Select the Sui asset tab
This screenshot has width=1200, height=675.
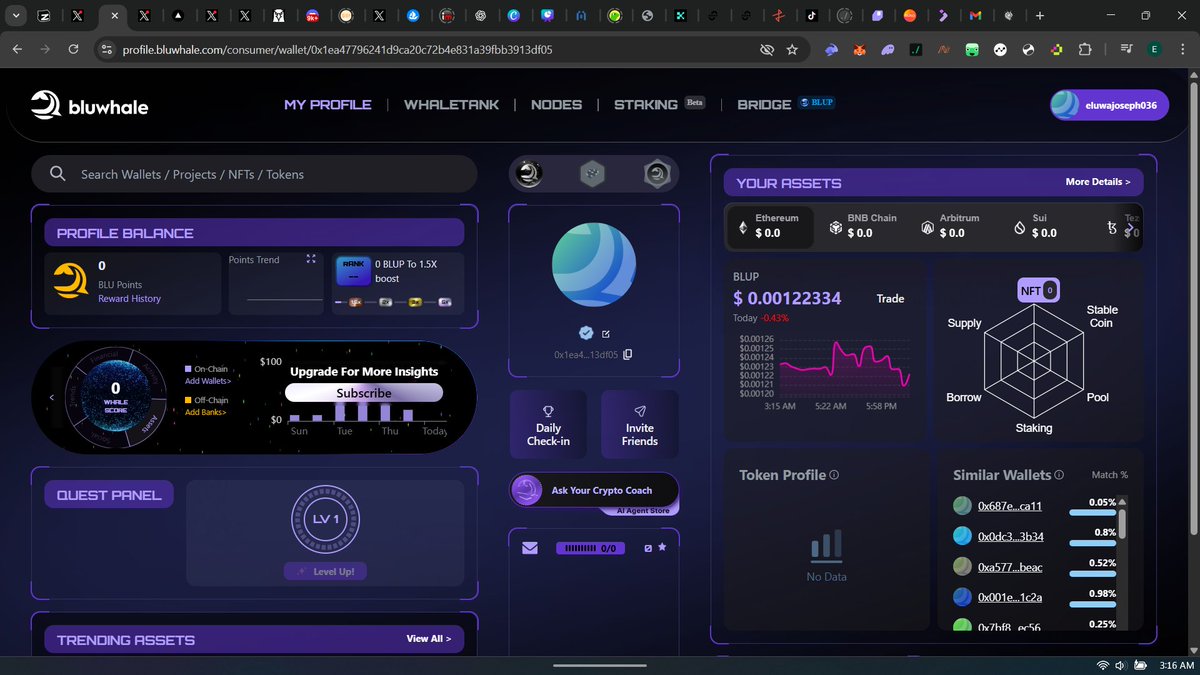(x=1035, y=226)
